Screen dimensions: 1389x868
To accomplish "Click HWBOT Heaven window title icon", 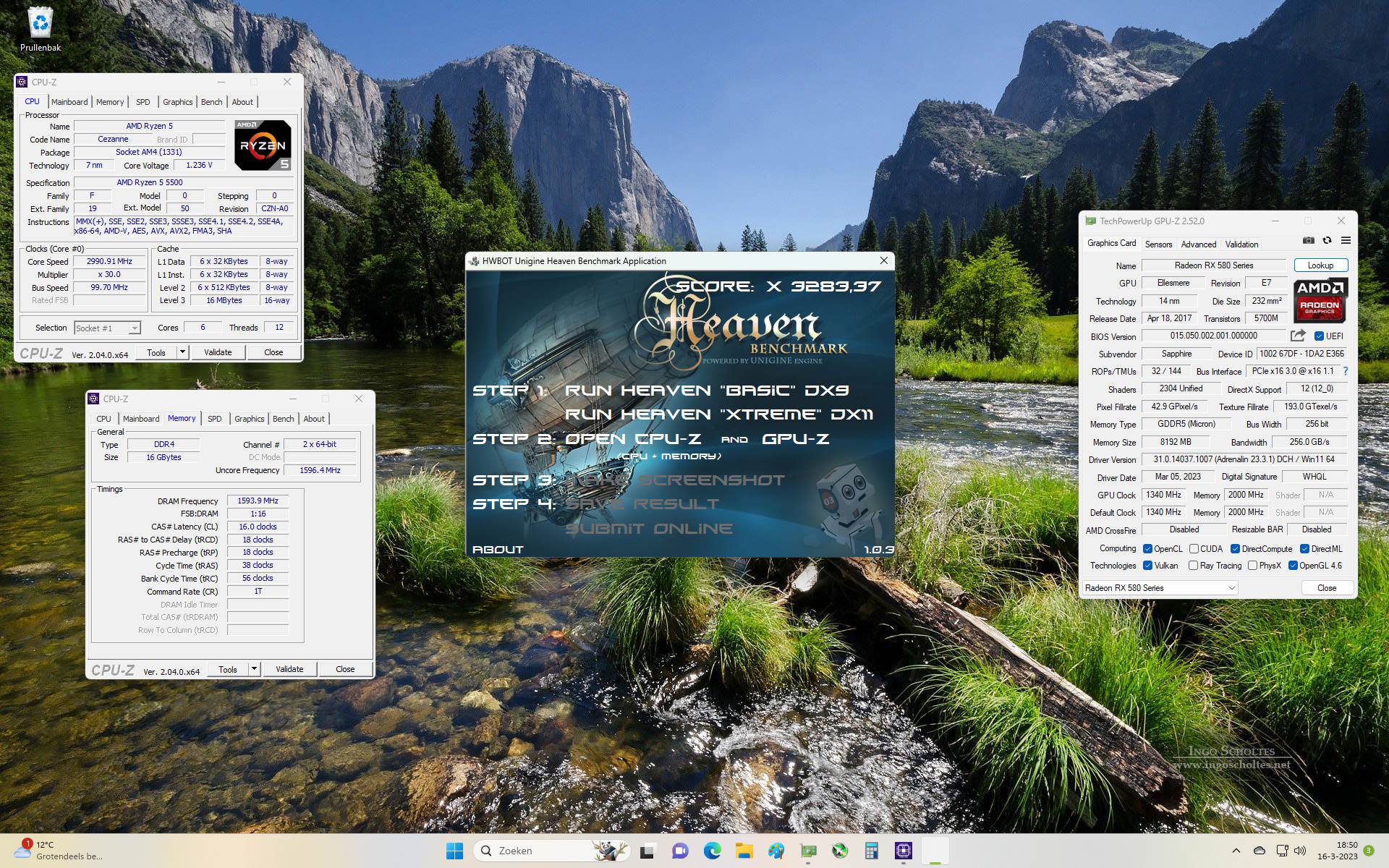I will tap(474, 261).
